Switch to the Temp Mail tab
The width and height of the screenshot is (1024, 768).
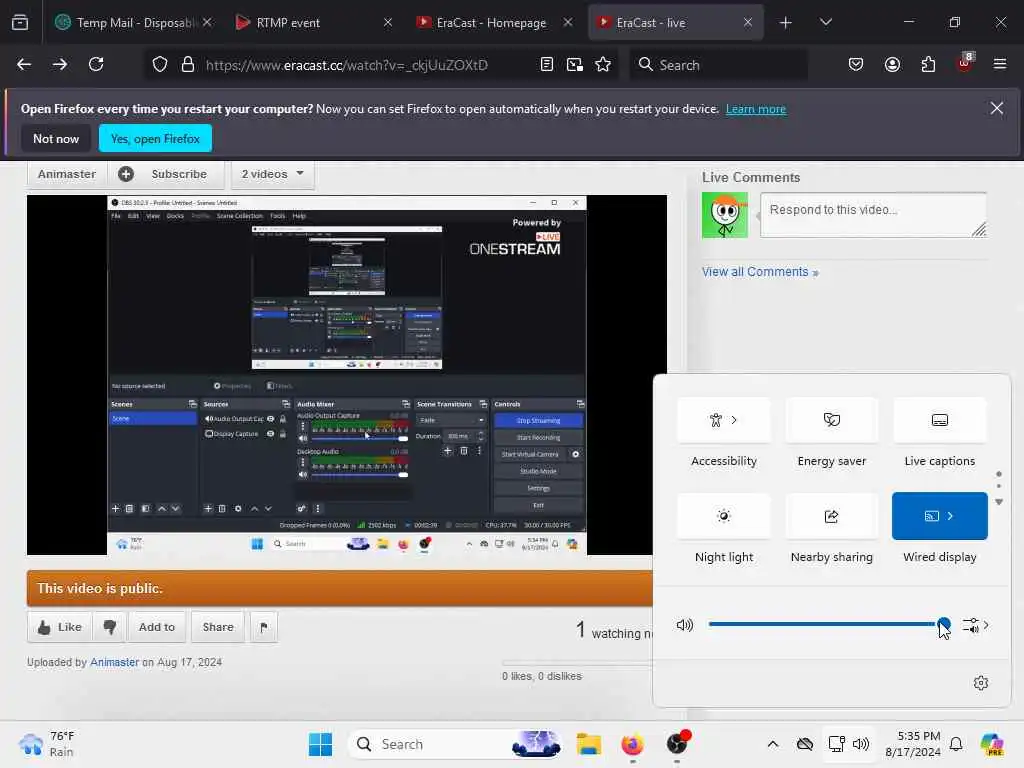coord(134,23)
